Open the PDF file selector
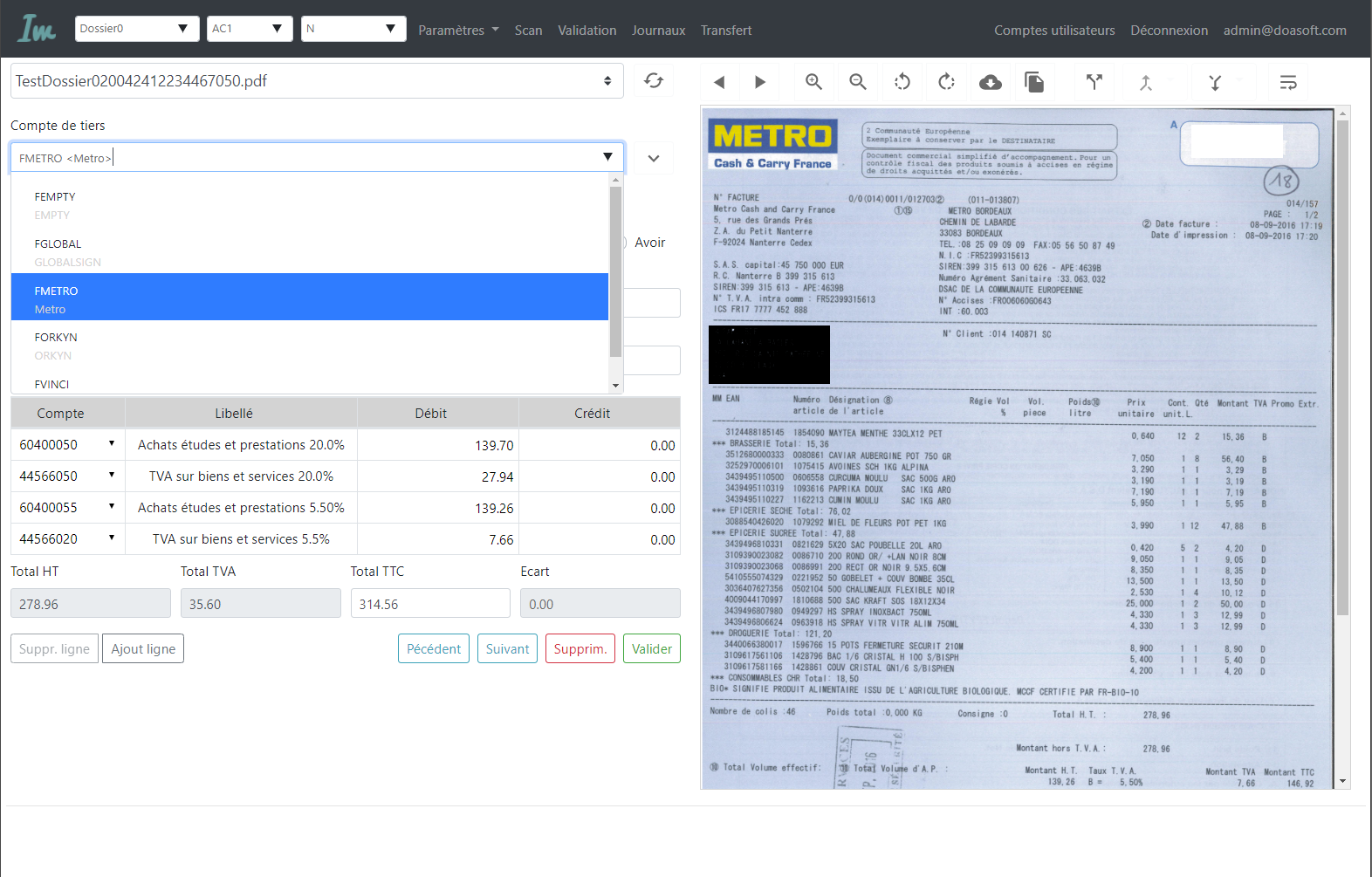The image size is (1372, 877). coord(317,80)
